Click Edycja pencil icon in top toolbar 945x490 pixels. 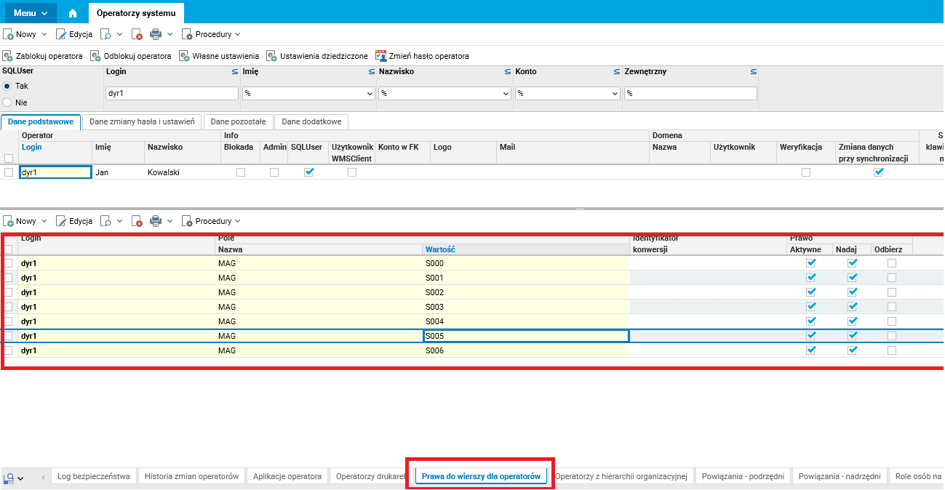tap(61, 34)
